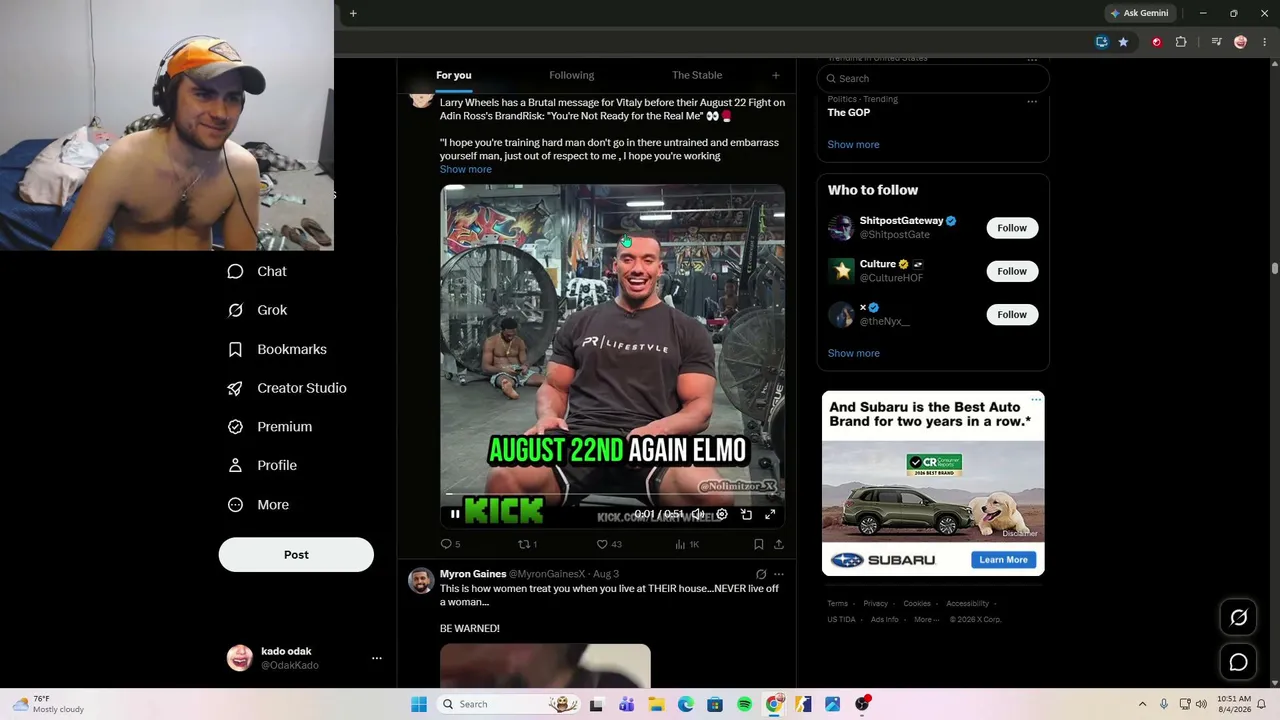1280x720 pixels.
Task: Click the white Post button
Action: 296,555
